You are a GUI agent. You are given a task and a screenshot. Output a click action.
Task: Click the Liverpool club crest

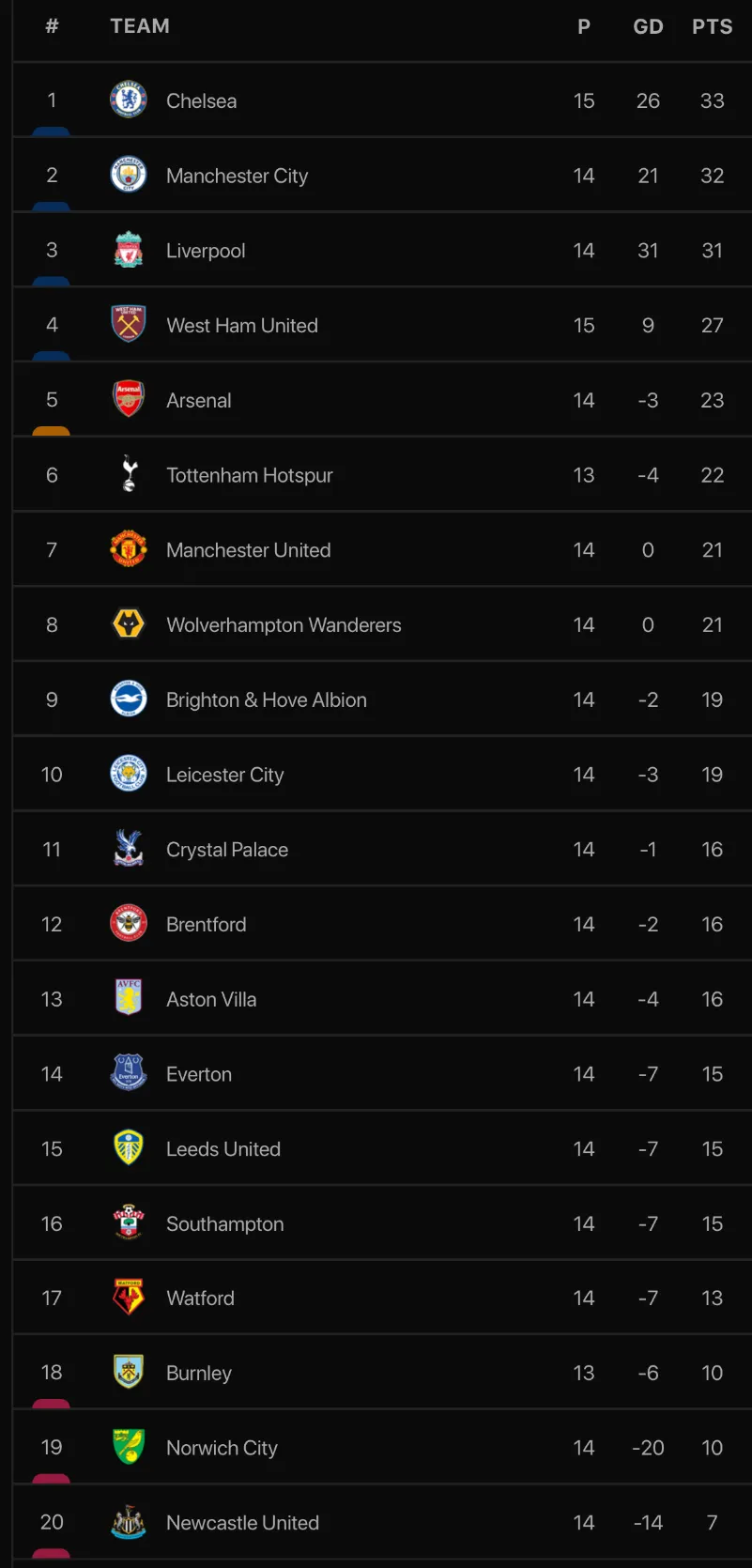point(129,250)
